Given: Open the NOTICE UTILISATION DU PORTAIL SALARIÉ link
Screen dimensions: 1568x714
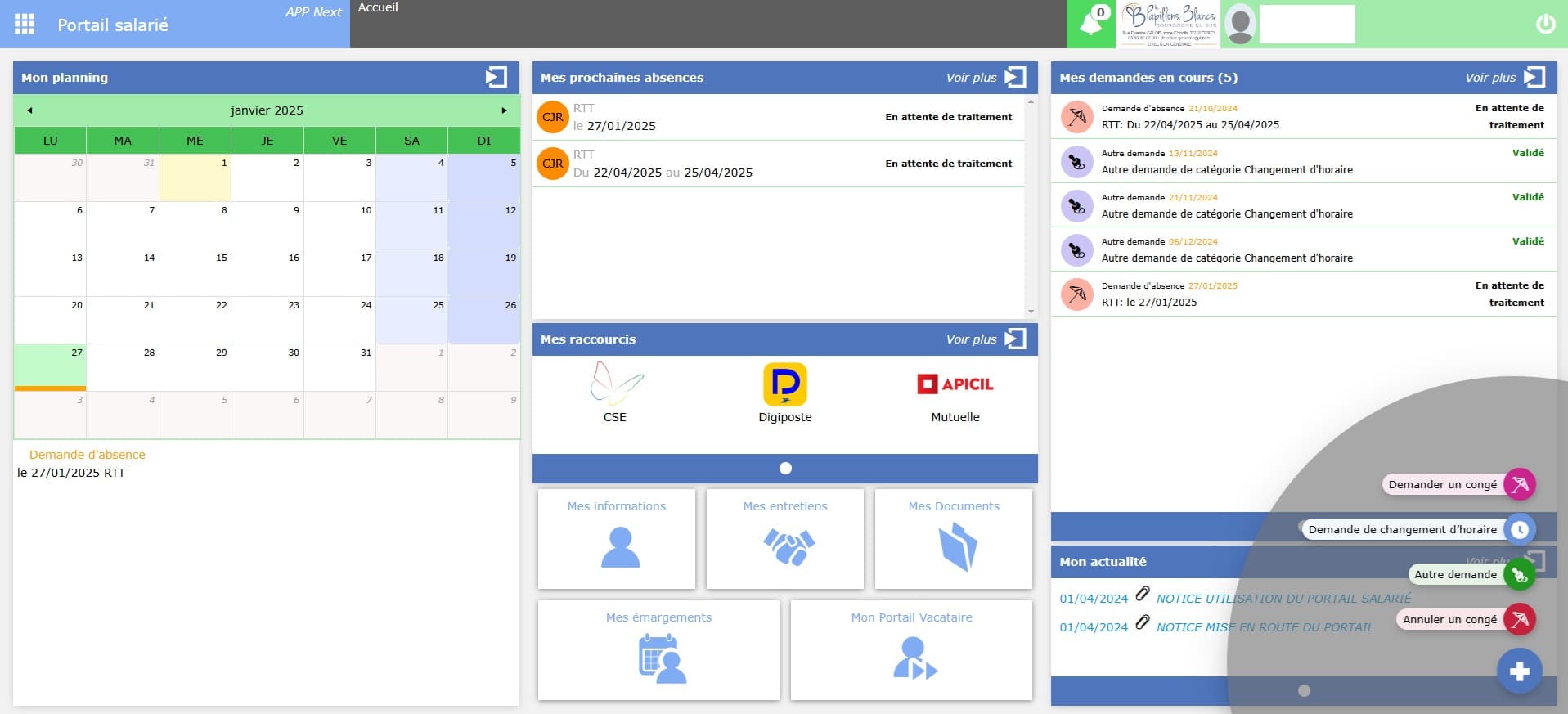Looking at the screenshot, I should (x=1283, y=599).
